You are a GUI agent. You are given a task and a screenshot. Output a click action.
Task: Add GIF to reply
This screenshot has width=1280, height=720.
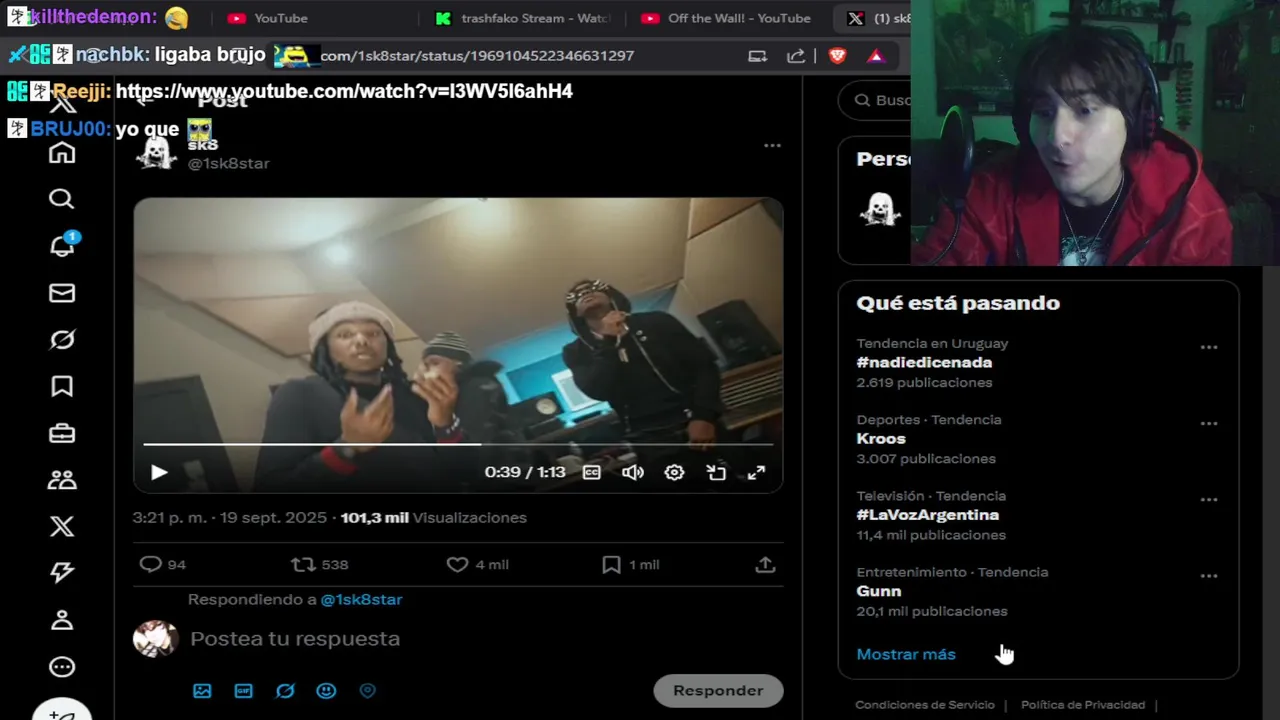(x=243, y=691)
